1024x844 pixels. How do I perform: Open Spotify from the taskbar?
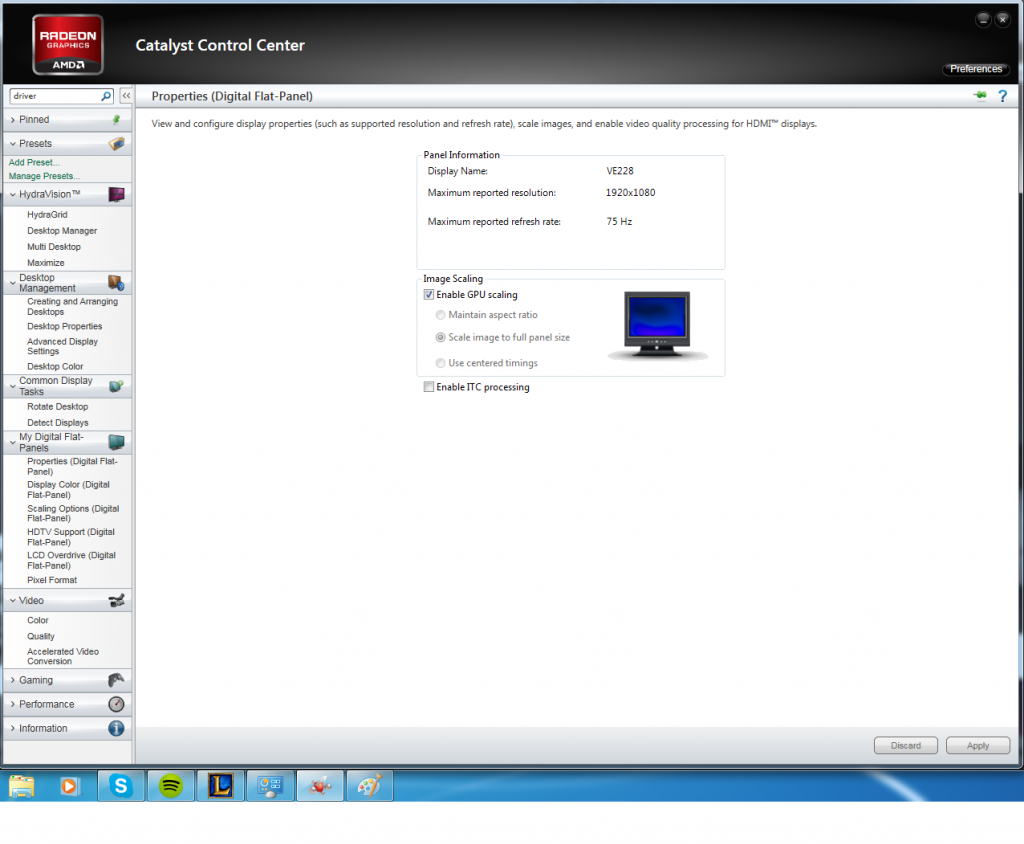click(170, 786)
